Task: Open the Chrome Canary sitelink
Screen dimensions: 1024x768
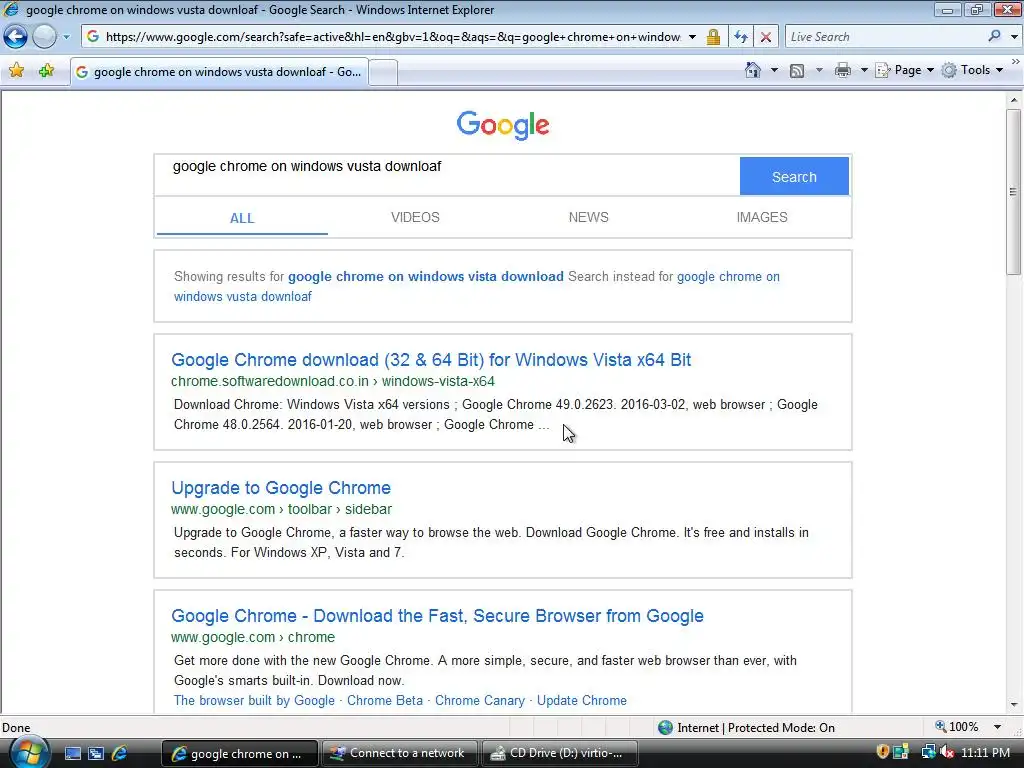Action: point(480,700)
